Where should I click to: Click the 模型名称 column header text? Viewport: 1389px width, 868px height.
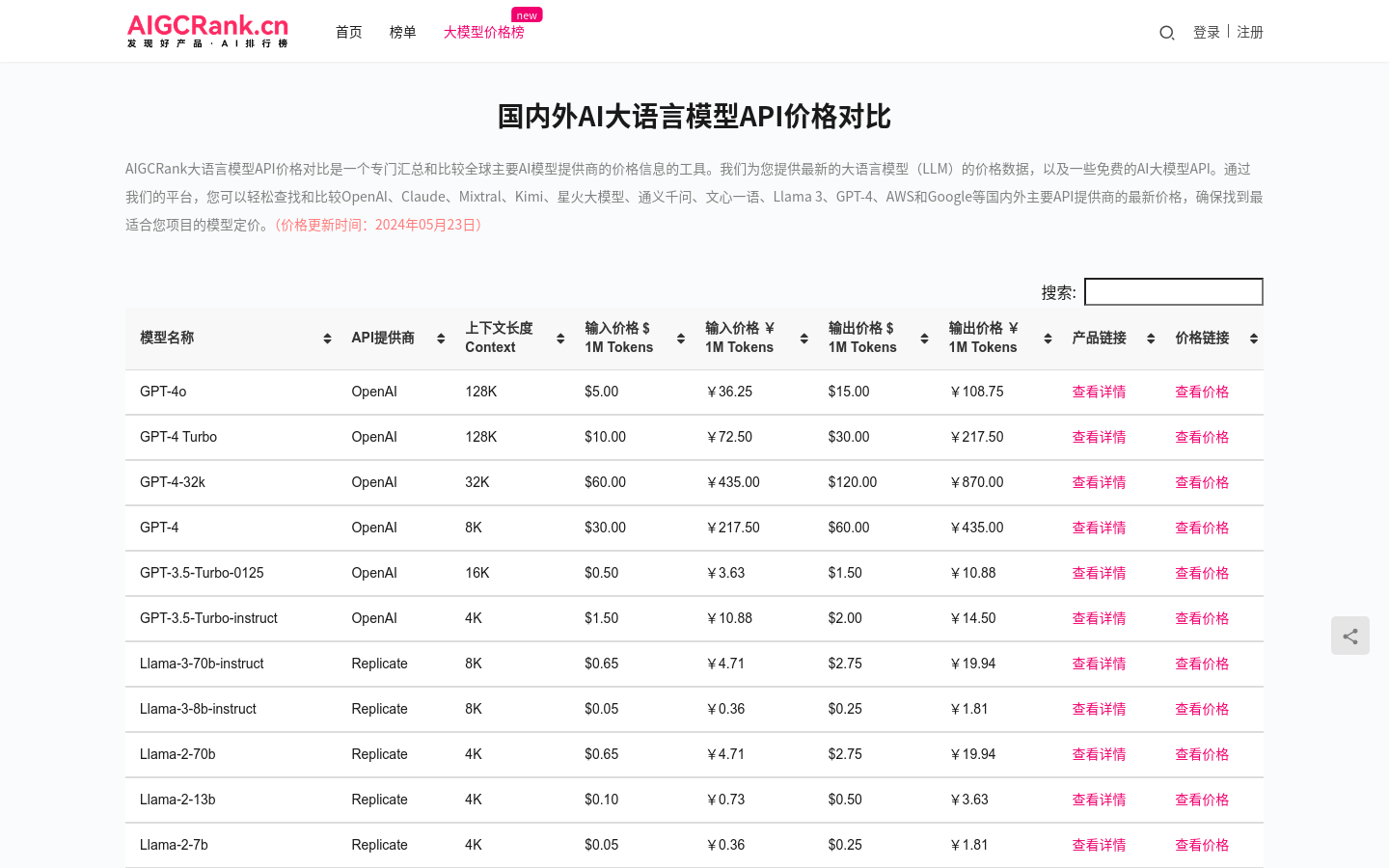pos(167,339)
